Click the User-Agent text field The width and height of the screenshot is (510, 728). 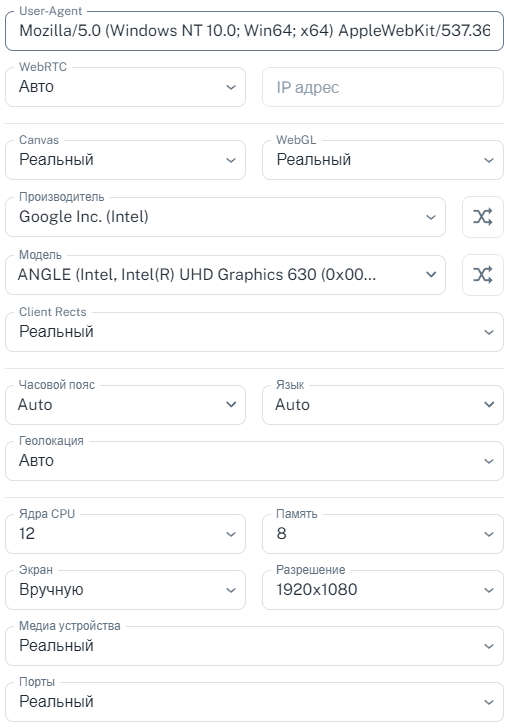[254, 31]
